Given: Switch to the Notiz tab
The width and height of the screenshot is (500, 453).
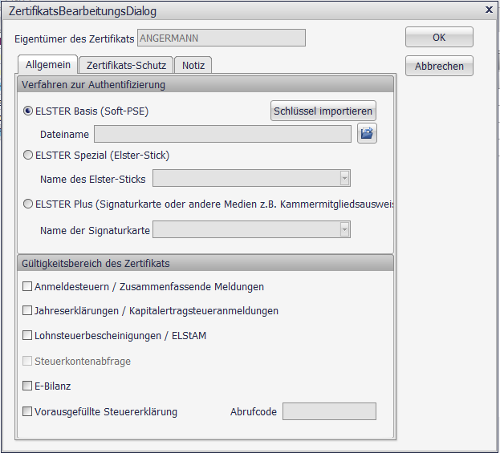Looking at the screenshot, I should coord(193,65).
